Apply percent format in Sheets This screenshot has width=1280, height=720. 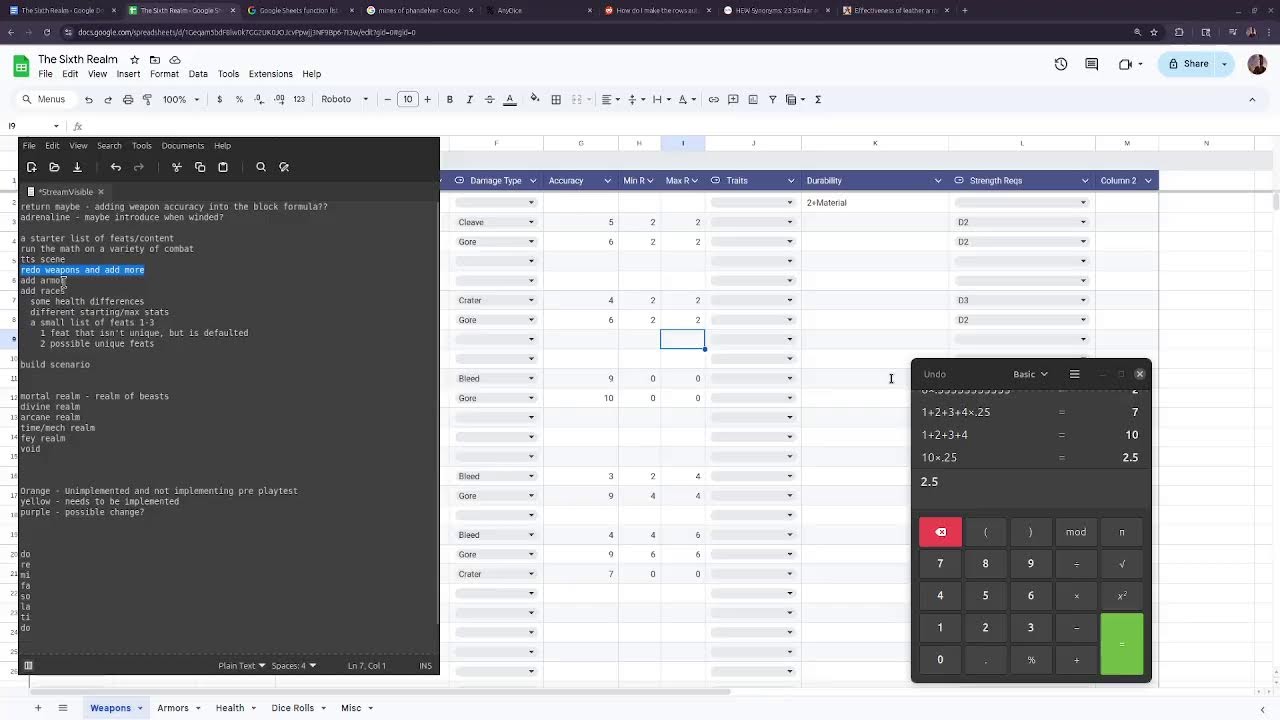click(x=239, y=99)
